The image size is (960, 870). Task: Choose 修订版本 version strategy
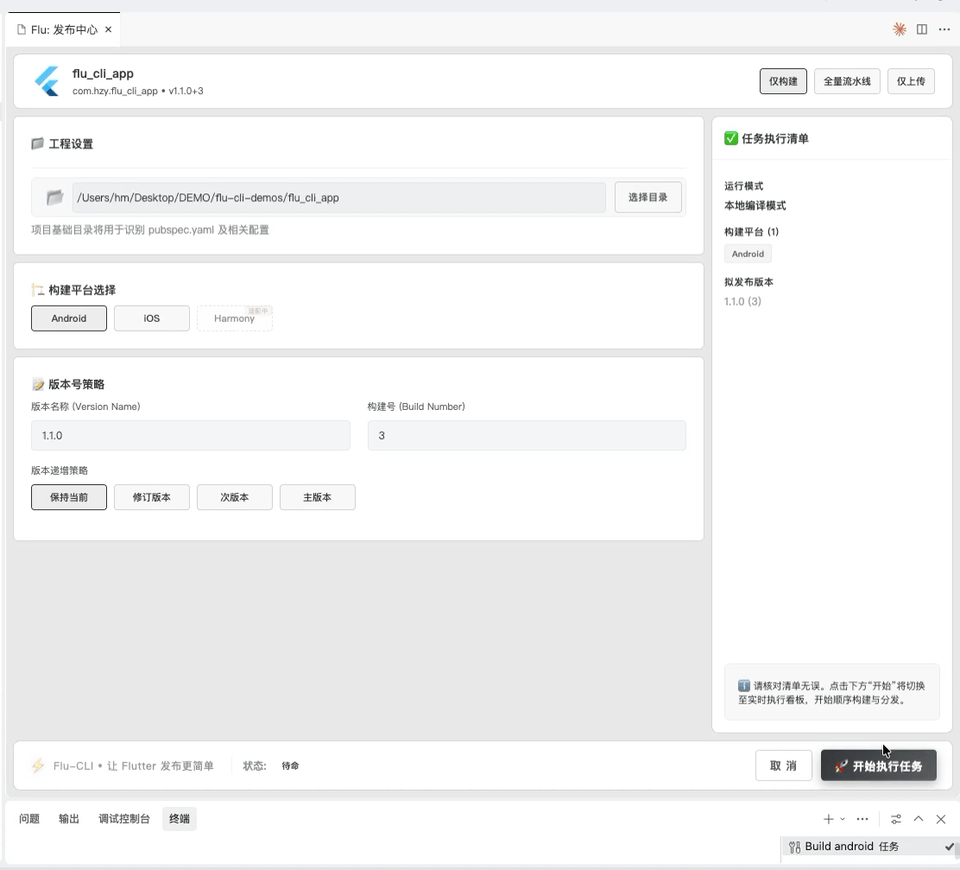[152, 497]
